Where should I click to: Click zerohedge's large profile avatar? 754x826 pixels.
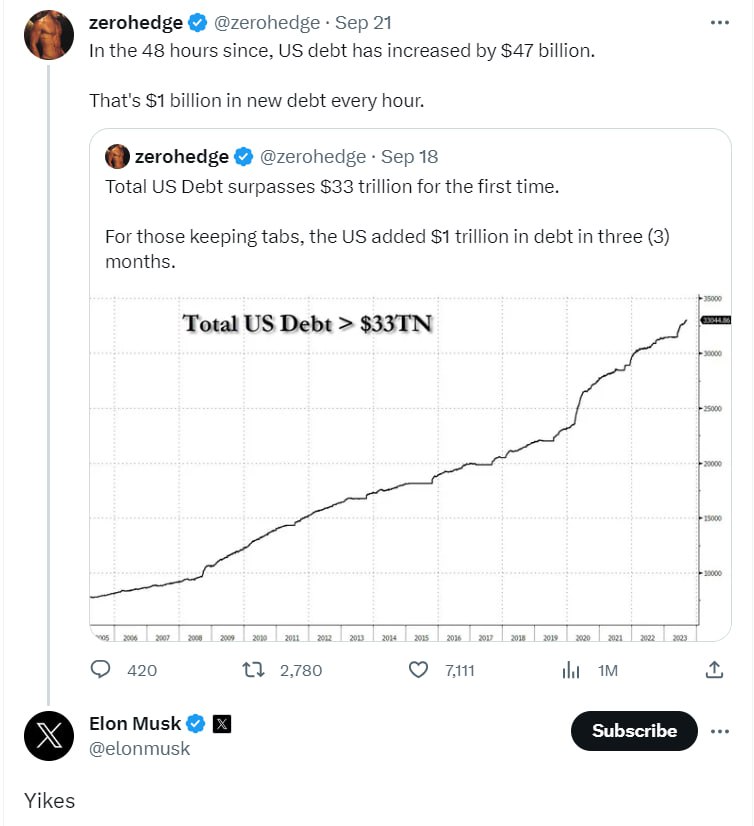pyautogui.click(x=49, y=35)
